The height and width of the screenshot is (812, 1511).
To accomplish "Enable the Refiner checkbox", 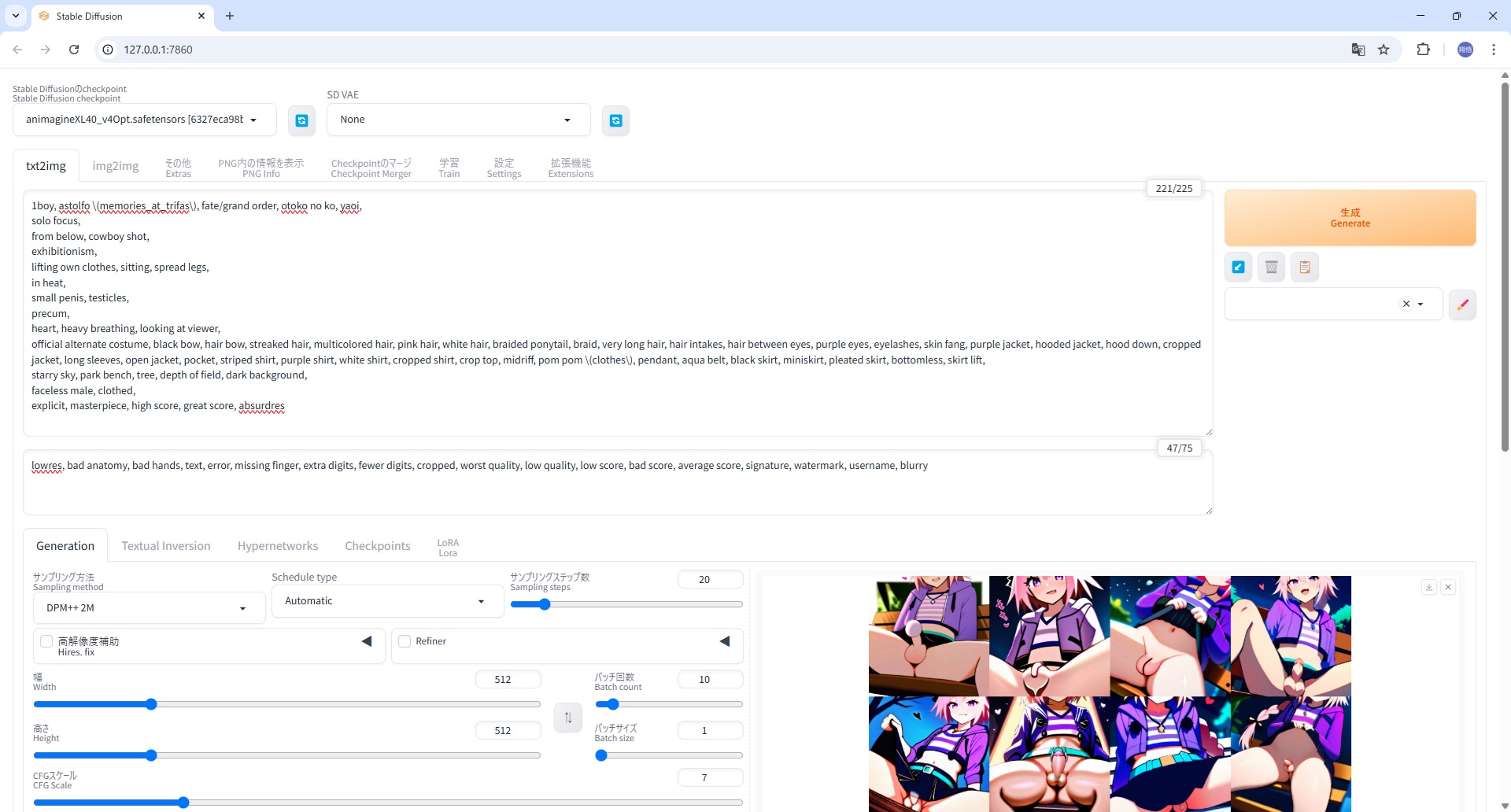I will pos(405,641).
